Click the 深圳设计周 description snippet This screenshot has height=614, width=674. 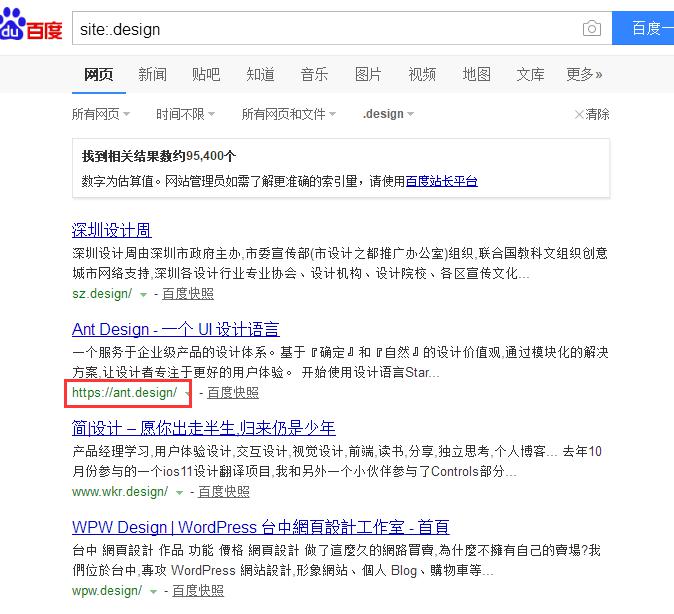340,263
